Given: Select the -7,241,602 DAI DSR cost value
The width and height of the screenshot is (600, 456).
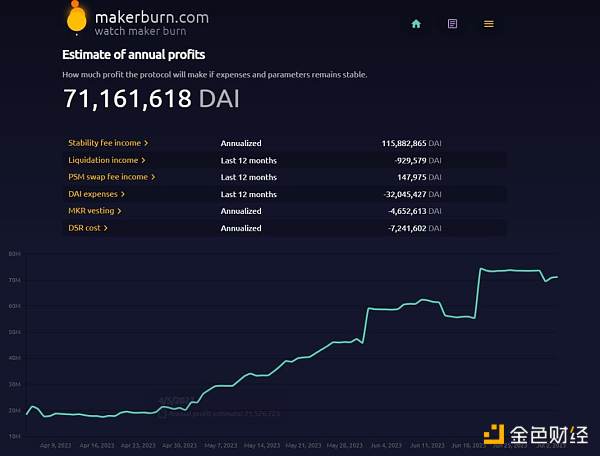Looking at the screenshot, I should pos(415,228).
